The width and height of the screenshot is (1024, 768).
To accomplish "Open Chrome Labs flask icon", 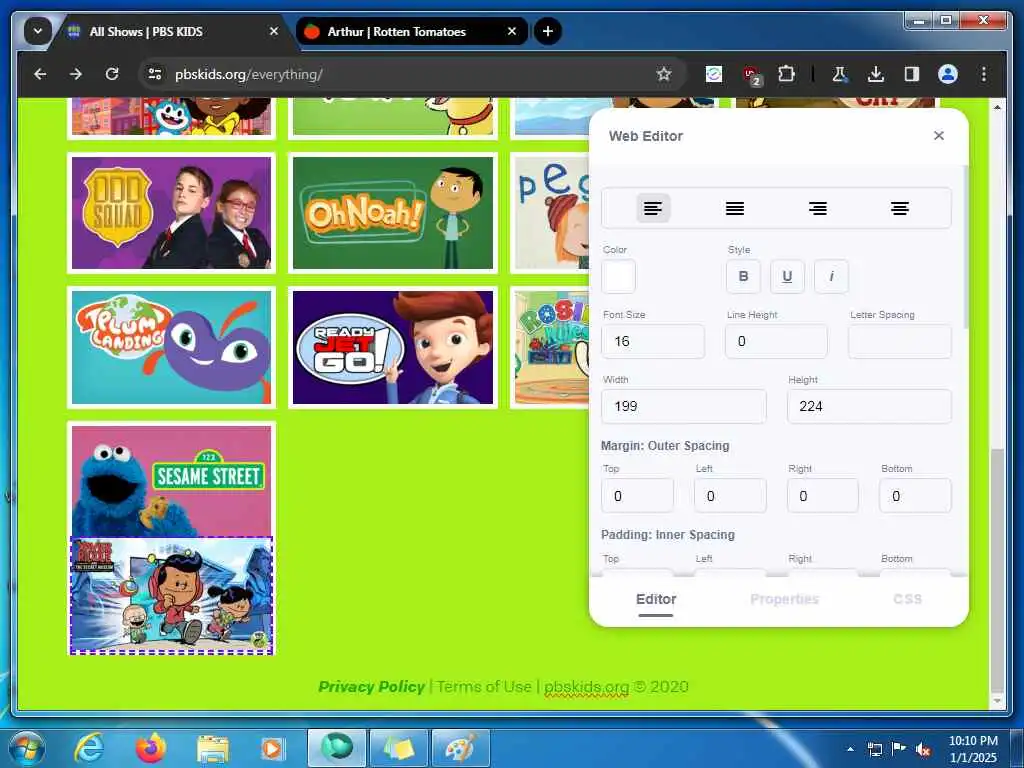I will click(840, 74).
